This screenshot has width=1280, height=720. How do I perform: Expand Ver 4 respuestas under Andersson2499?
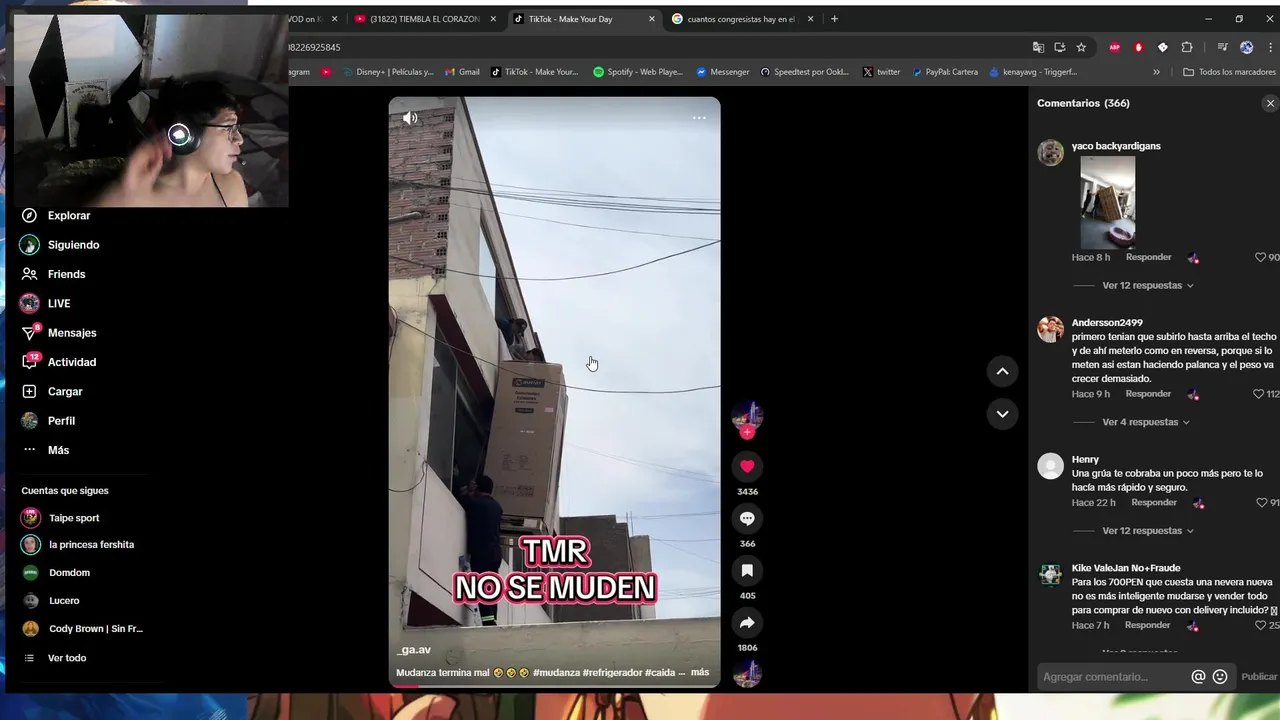click(x=1145, y=422)
